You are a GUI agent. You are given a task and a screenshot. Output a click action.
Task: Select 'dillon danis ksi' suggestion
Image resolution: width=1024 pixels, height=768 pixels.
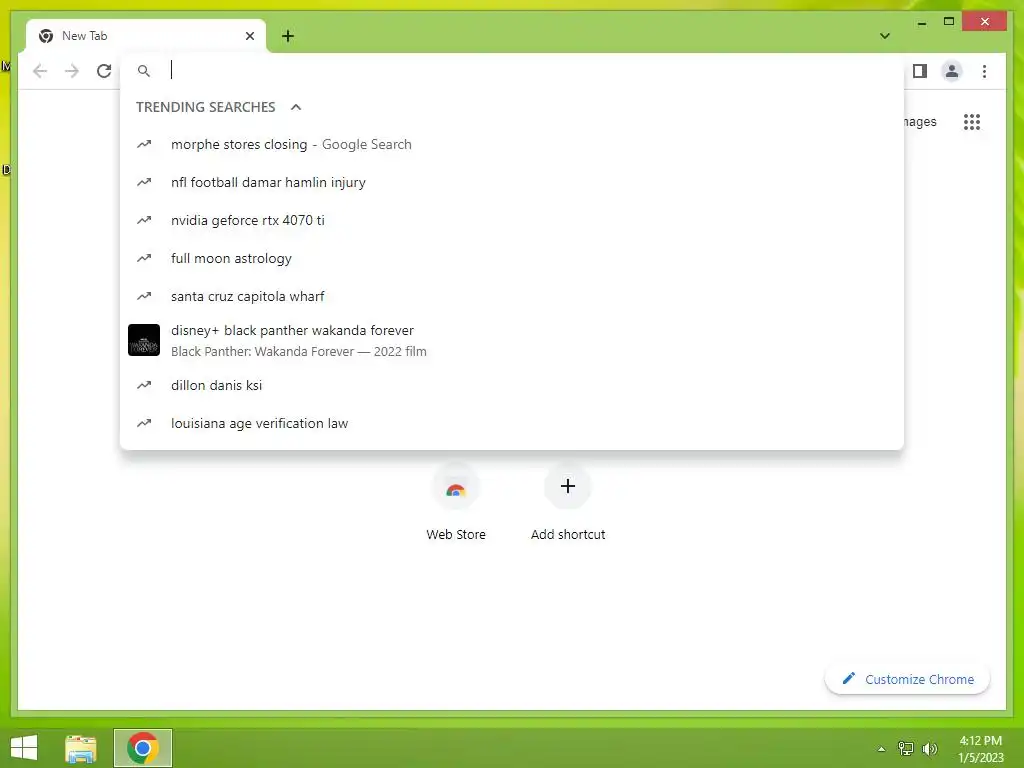[x=512, y=385]
